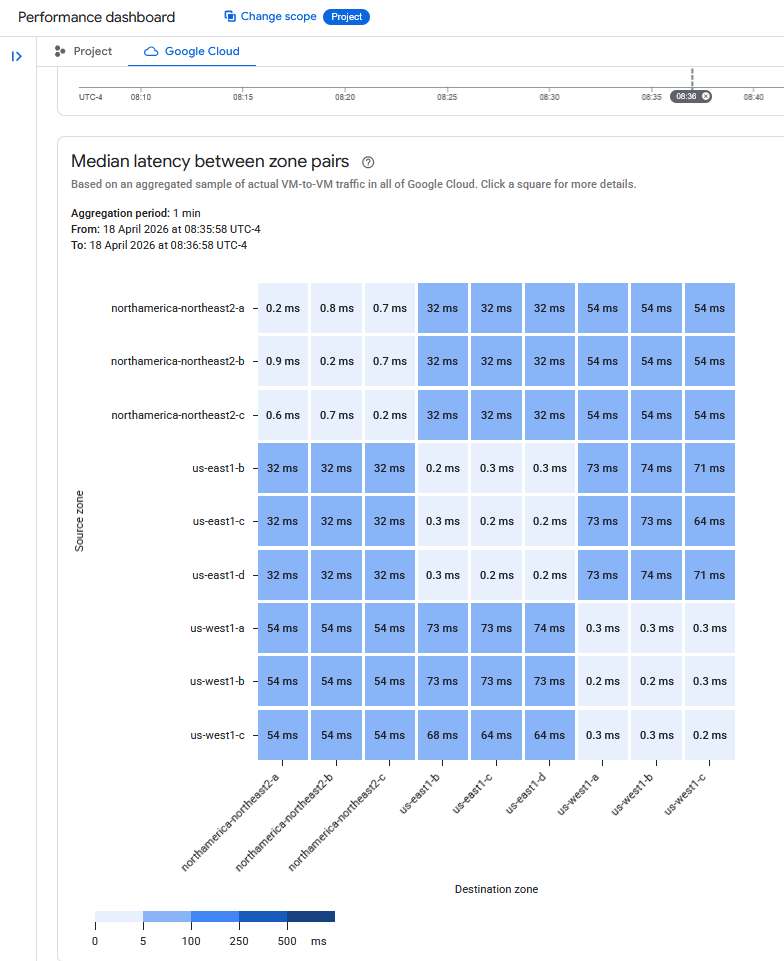This screenshot has height=961, width=784.
Task: Select us-east1-b to us-west1-b 74 ms cell
Action: (x=657, y=468)
